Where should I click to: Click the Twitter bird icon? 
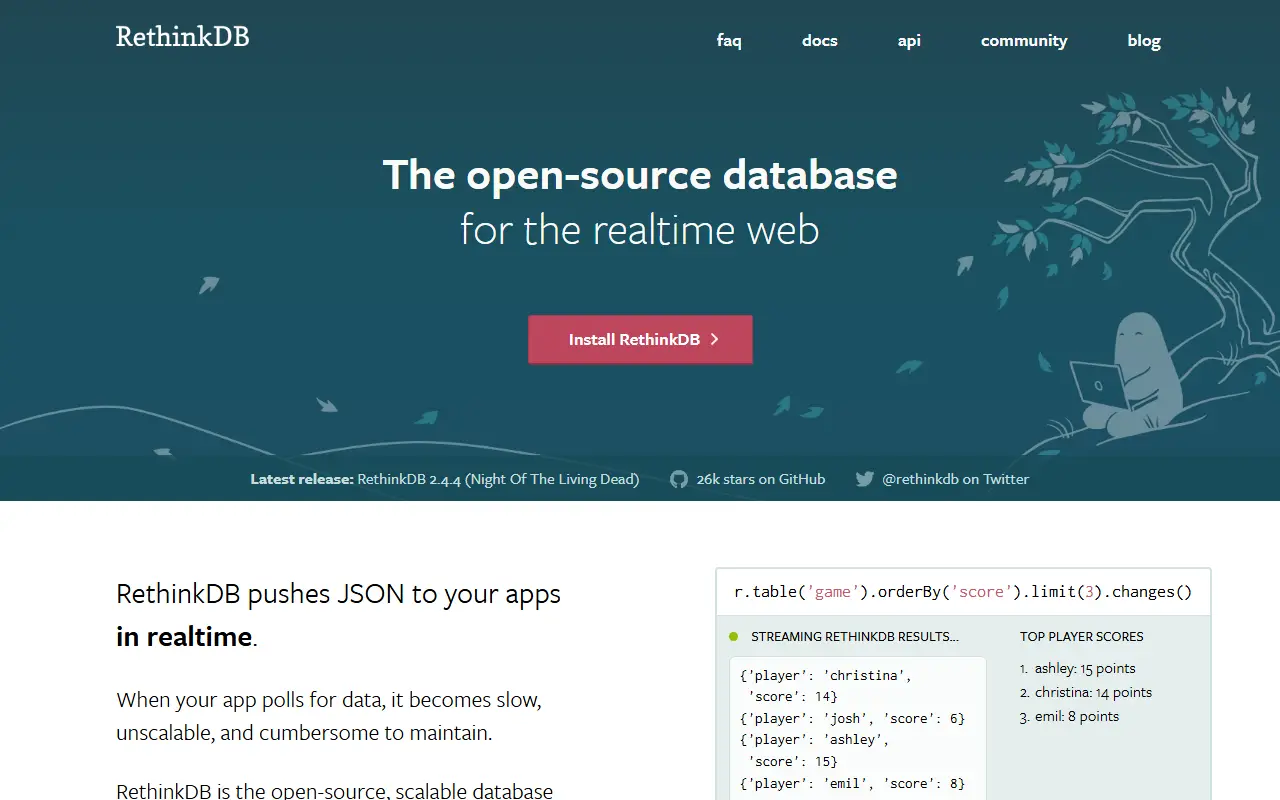click(865, 479)
